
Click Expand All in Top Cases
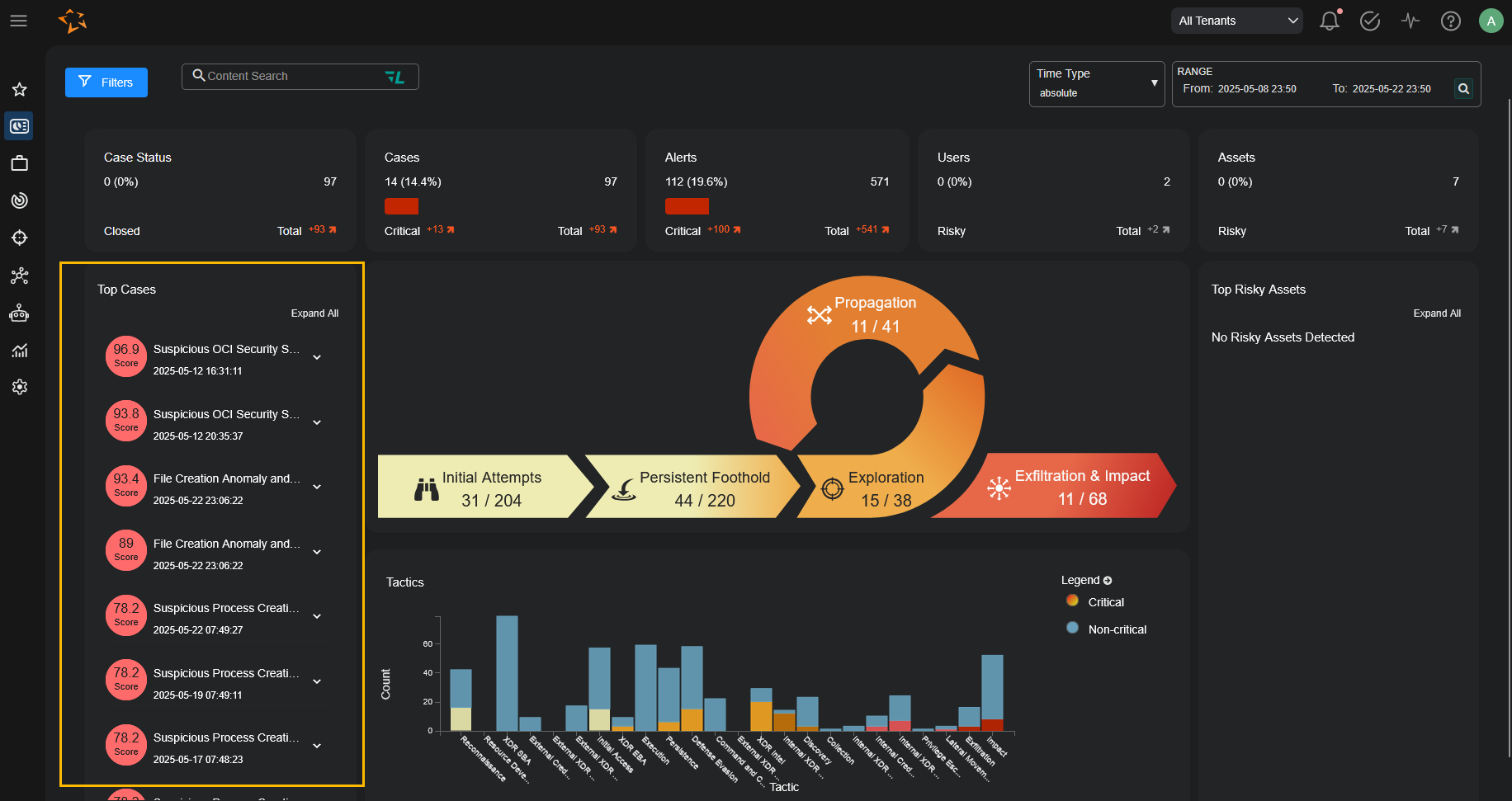click(x=314, y=313)
